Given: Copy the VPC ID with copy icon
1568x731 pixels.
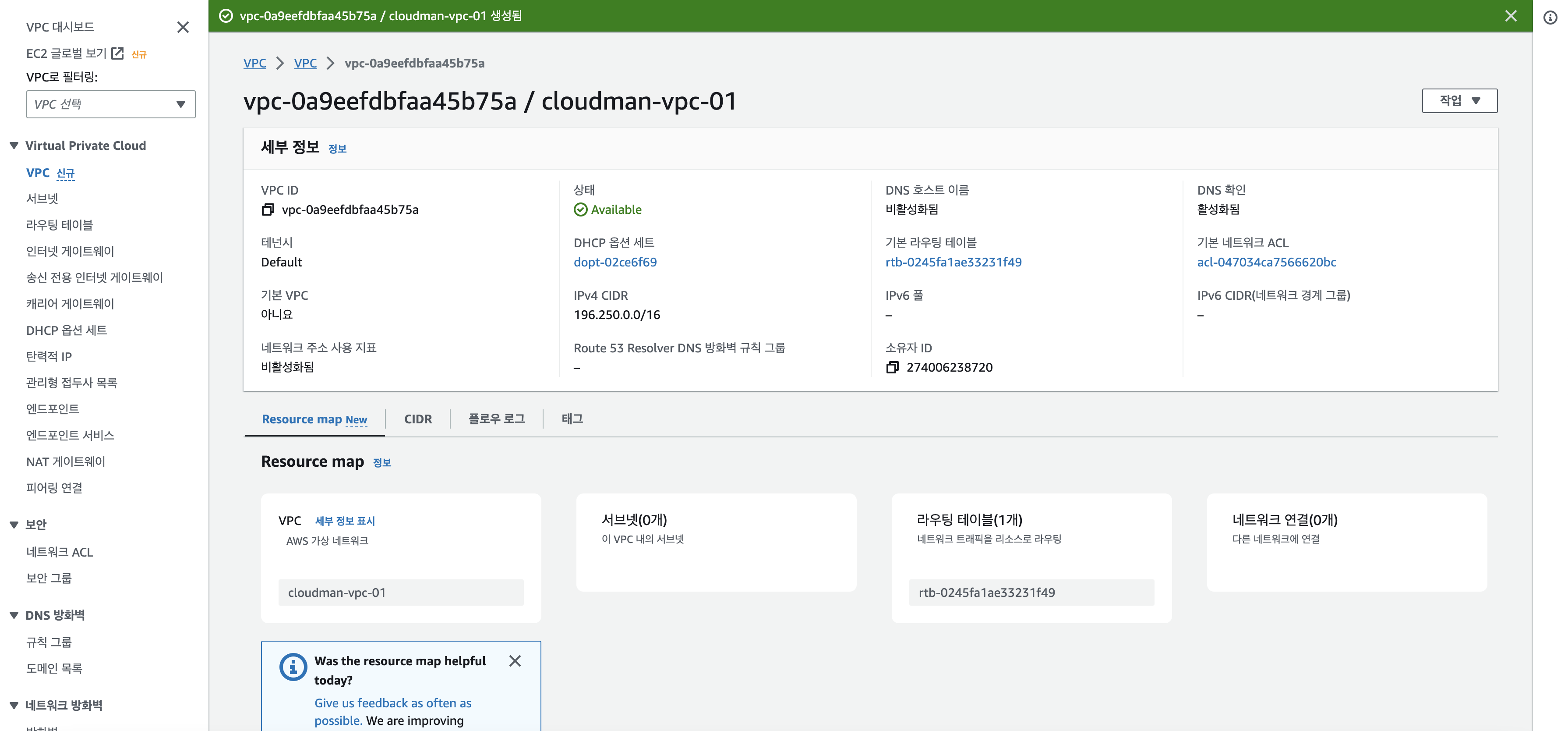Looking at the screenshot, I should pyautogui.click(x=268, y=209).
